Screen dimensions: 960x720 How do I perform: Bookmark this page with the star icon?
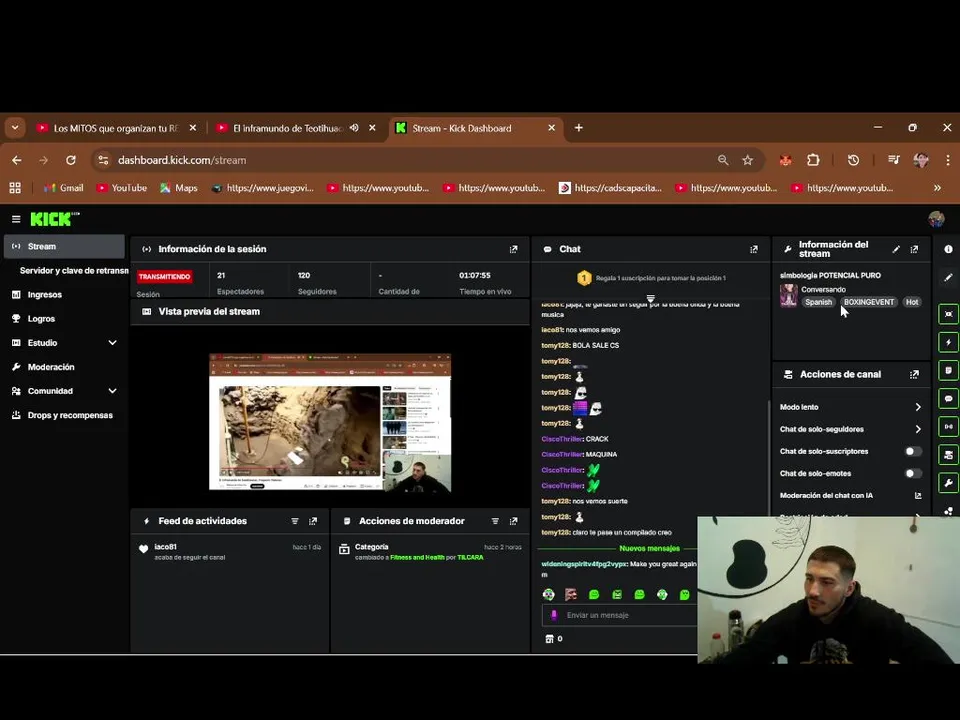(x=748, y=160)
